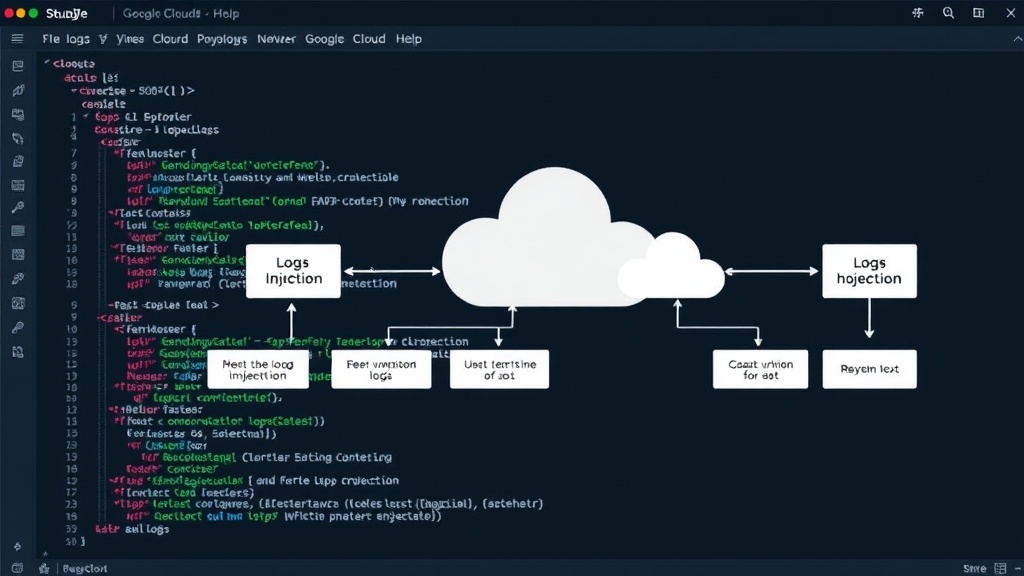Click the Fast coplee leal line
1024x576 pixels.
(x=163, y=305)
